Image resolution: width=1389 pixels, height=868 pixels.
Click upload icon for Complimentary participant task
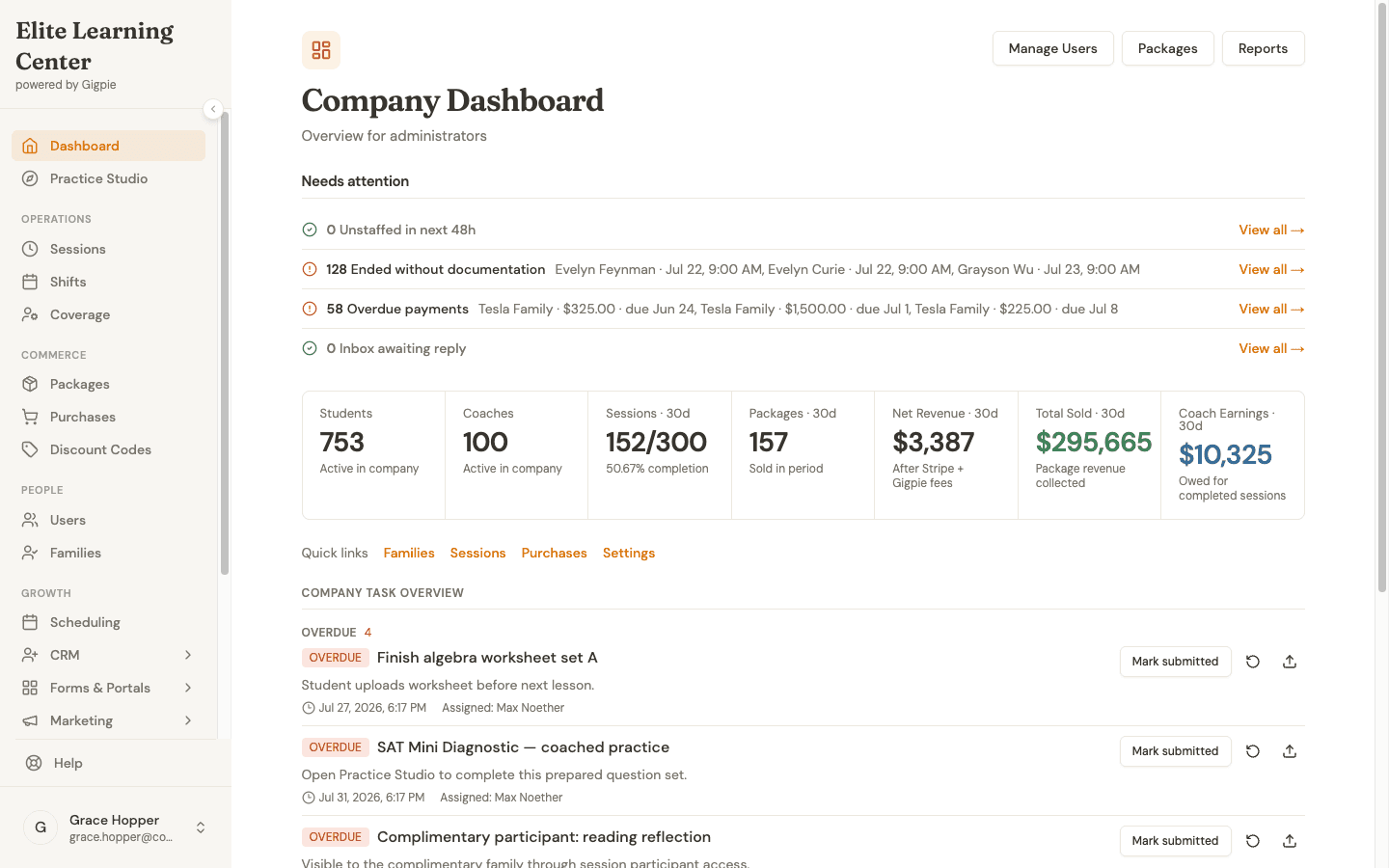1290,841
